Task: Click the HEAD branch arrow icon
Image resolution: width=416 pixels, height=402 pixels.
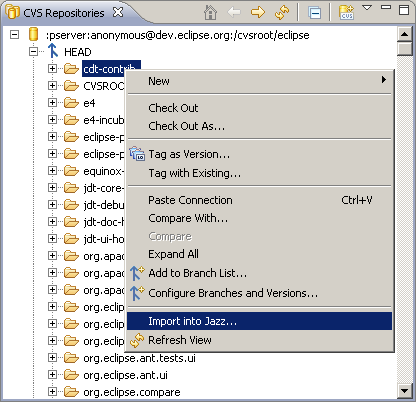Action: (53, 51)
